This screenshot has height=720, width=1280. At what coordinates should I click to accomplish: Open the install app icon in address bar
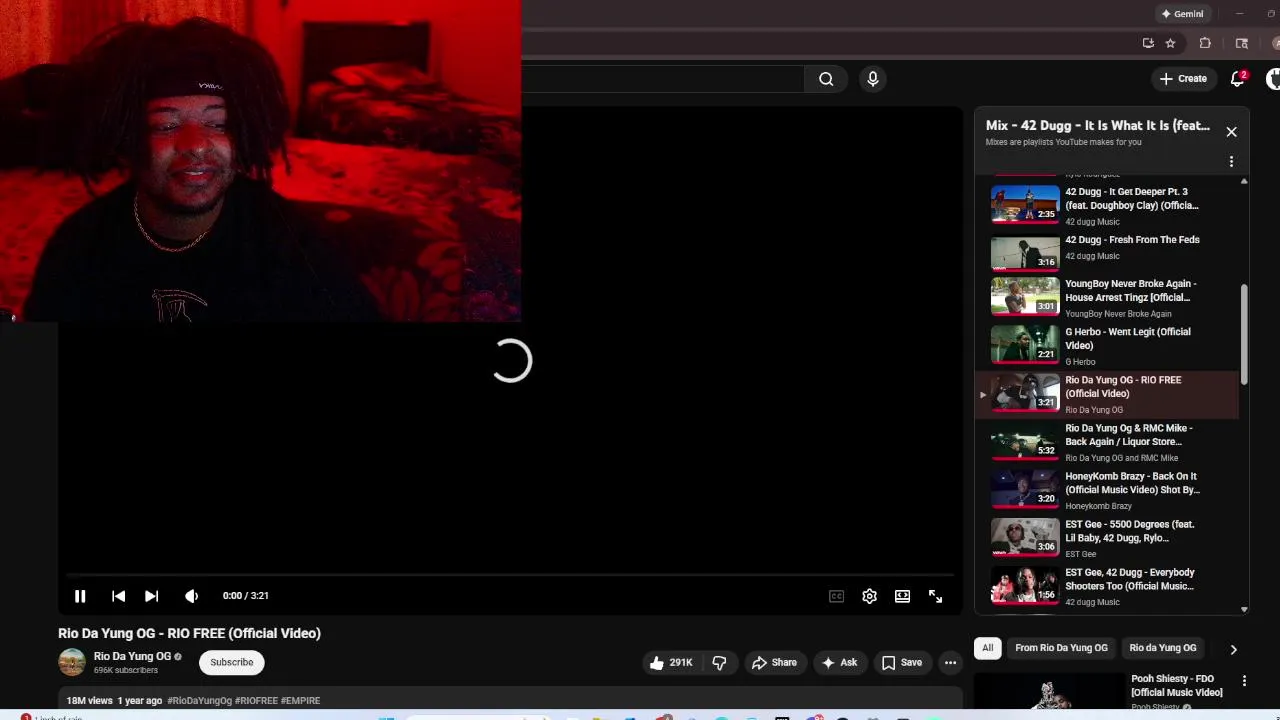(x=1148, y=43)
